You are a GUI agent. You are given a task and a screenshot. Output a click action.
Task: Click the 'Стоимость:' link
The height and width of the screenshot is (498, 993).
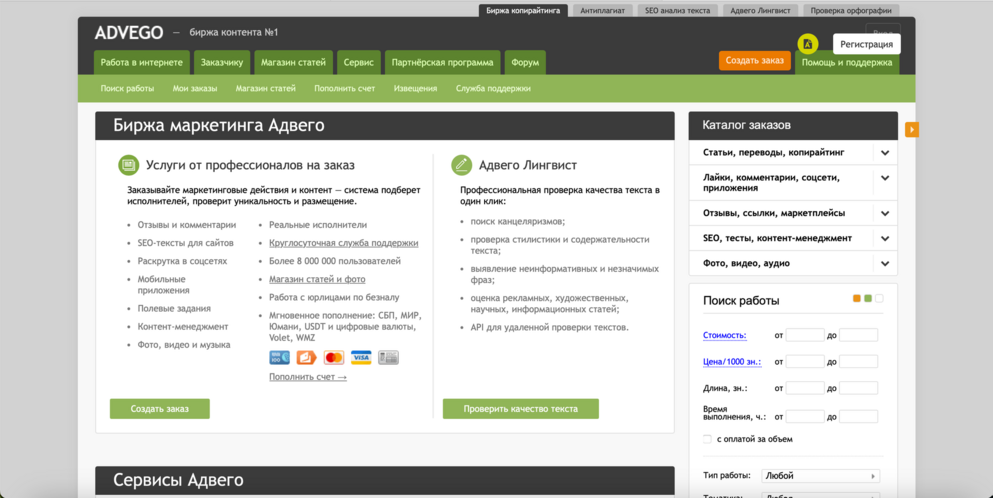click(x=724, y=335)
